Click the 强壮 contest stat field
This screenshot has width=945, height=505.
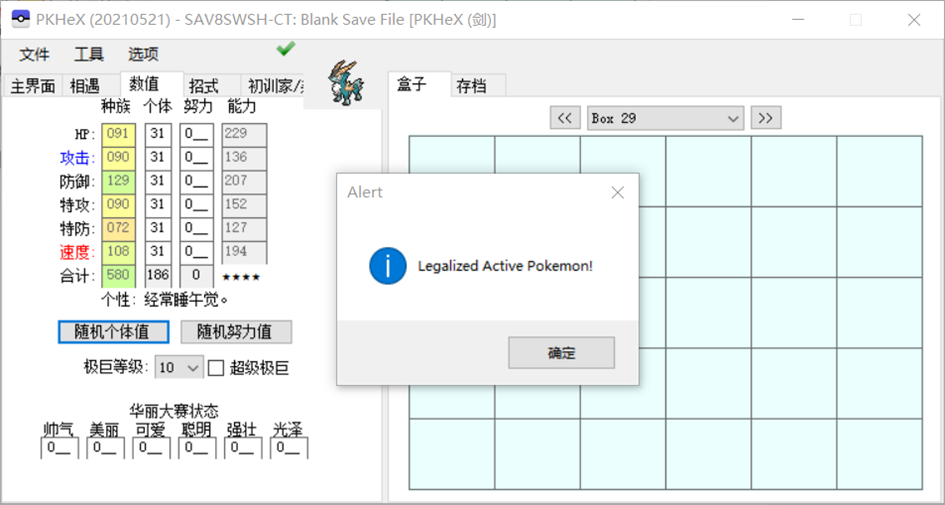(242, 448)
